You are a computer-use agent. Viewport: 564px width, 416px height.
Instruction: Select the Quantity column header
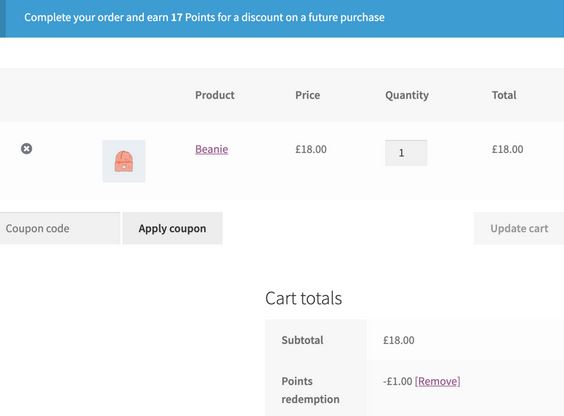pos(407,95)
